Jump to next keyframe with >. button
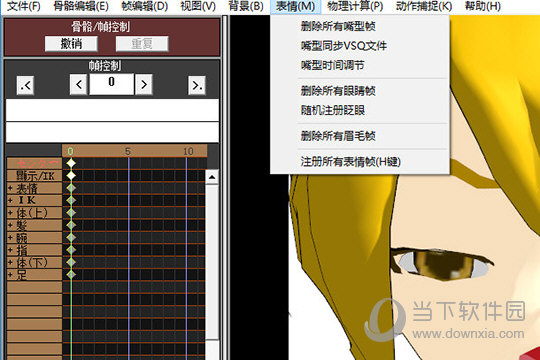Image resolution: width=540 pixels, height=360 pixels. (x=197, y=85)
